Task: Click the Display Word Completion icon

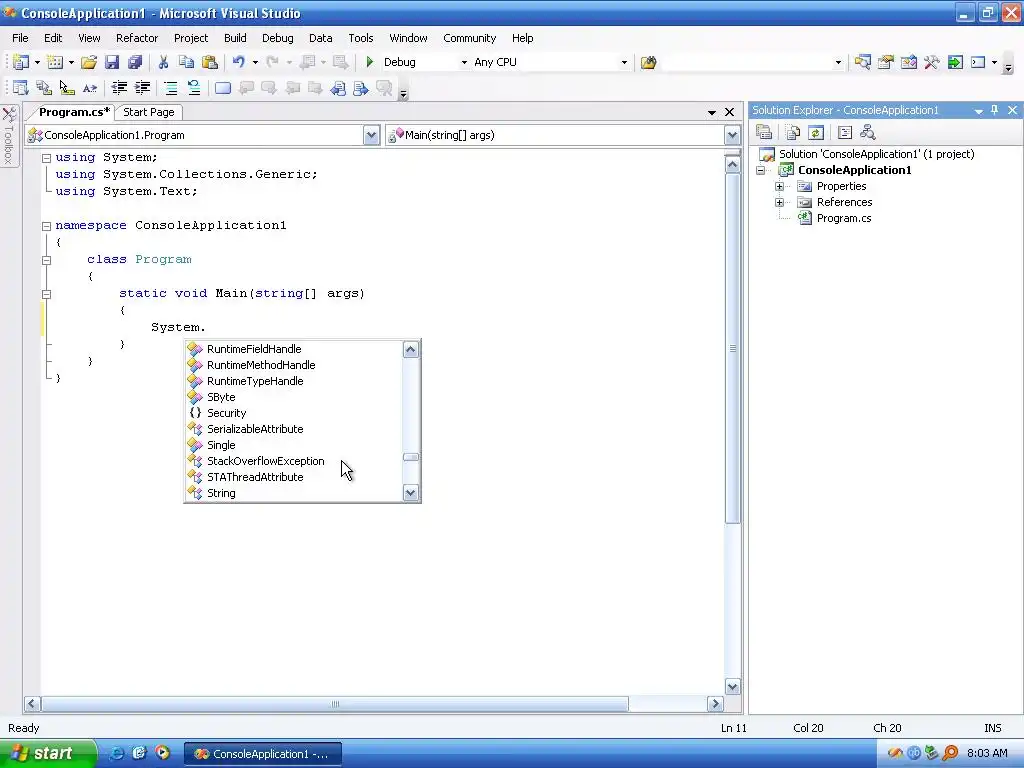Action: [x=90, y=88]
